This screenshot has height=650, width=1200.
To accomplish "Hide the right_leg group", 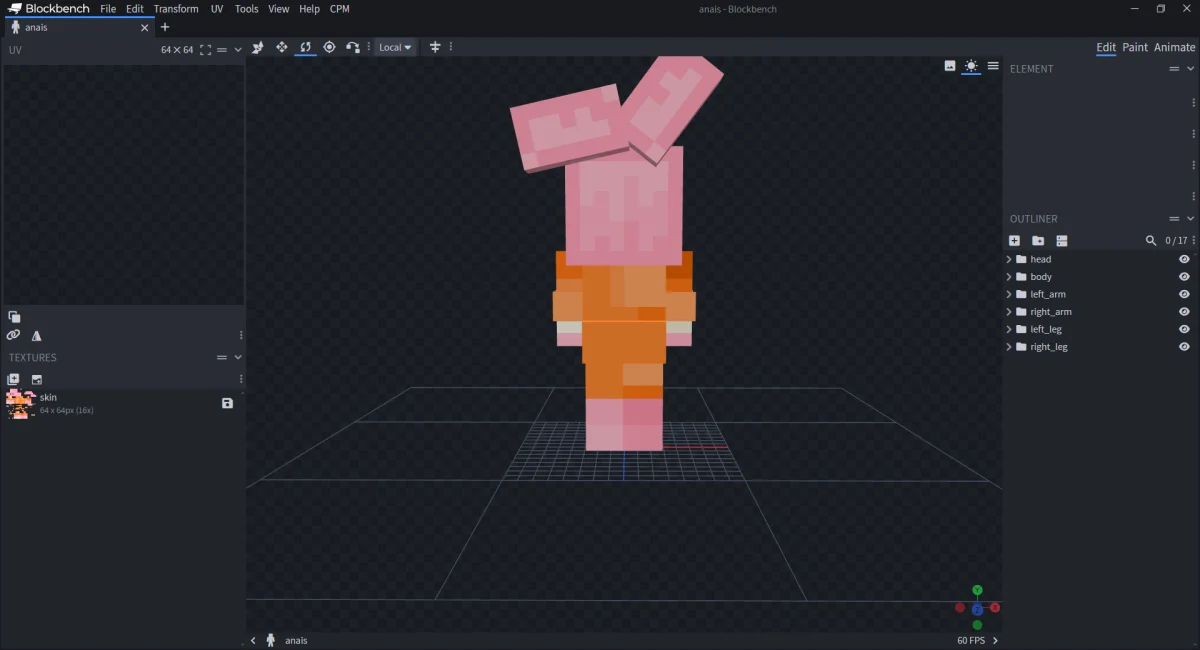I will point(1184,347).
